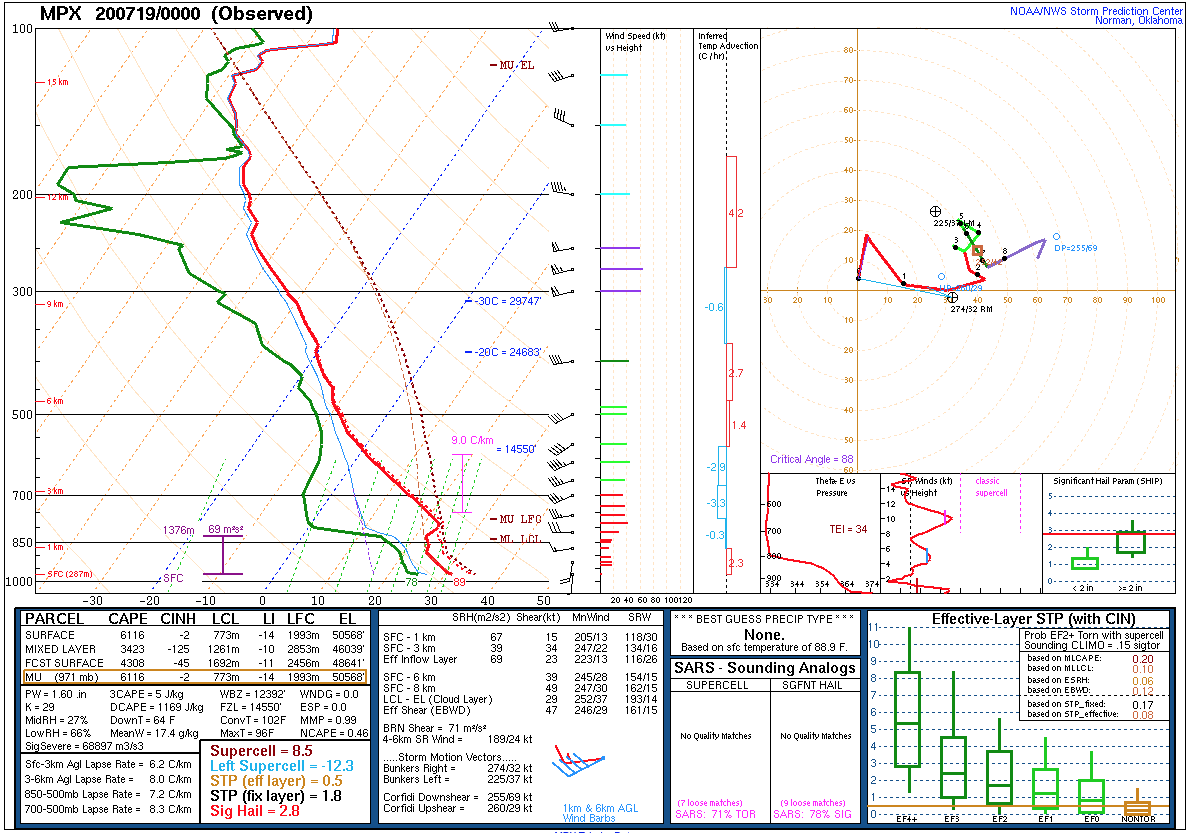Select the "MIXED LAYER" parcel row label
The width and height of the screenshot is (1187, 833).
pos(61,649)
